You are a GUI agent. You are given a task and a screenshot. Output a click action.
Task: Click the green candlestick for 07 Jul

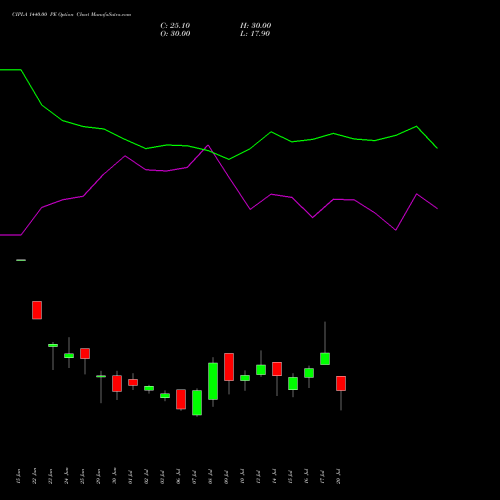click(x=197, y=403)
